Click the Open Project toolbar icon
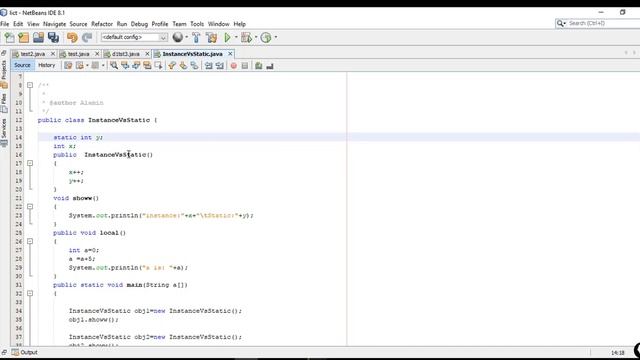The width and height of the screenshot is (640, 360). (38, 38)
